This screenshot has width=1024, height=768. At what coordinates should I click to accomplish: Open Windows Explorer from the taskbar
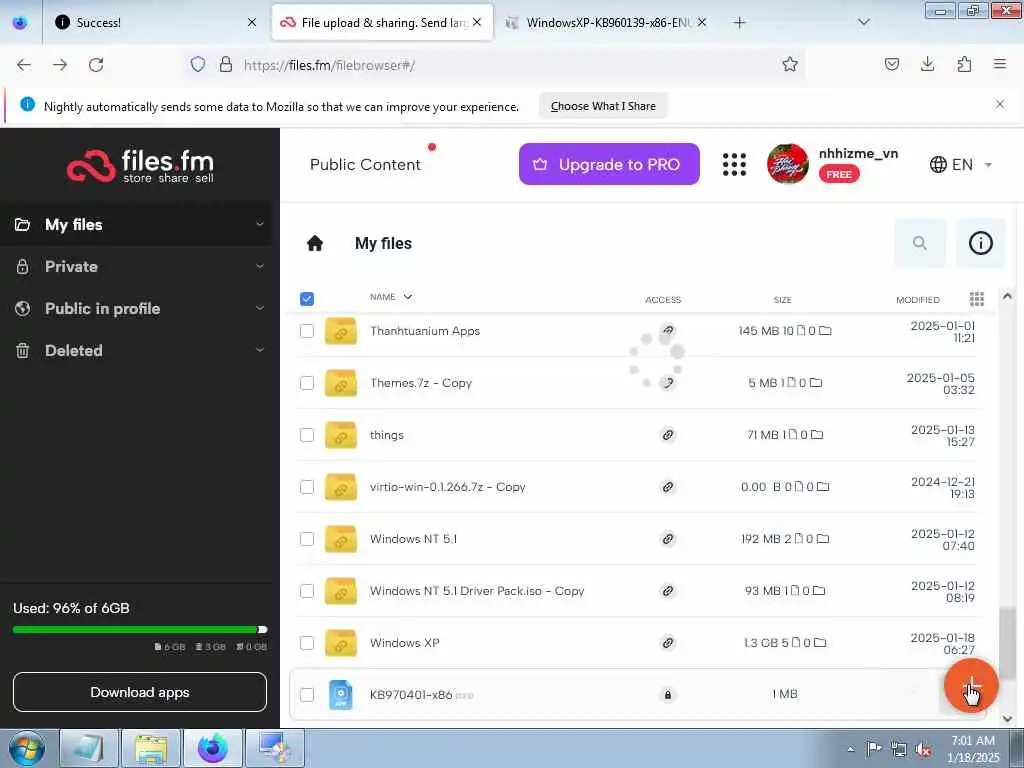pyautogui.click(x=151, y=748)
